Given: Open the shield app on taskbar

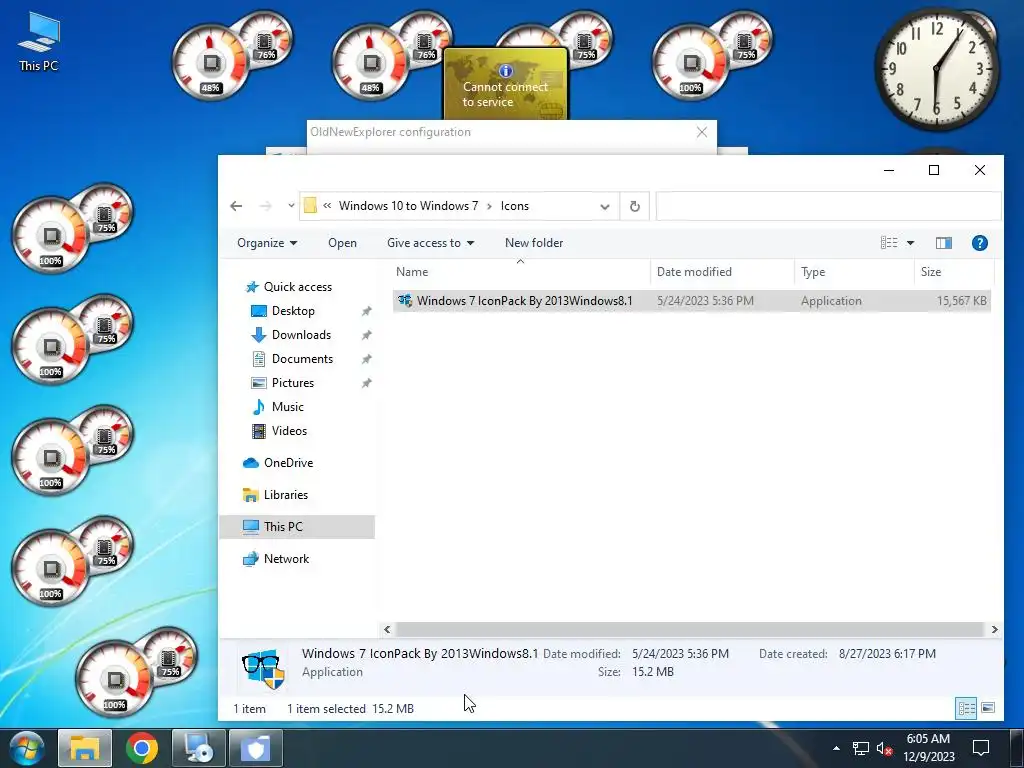Looking at the screenshot, I should point(255,748).
